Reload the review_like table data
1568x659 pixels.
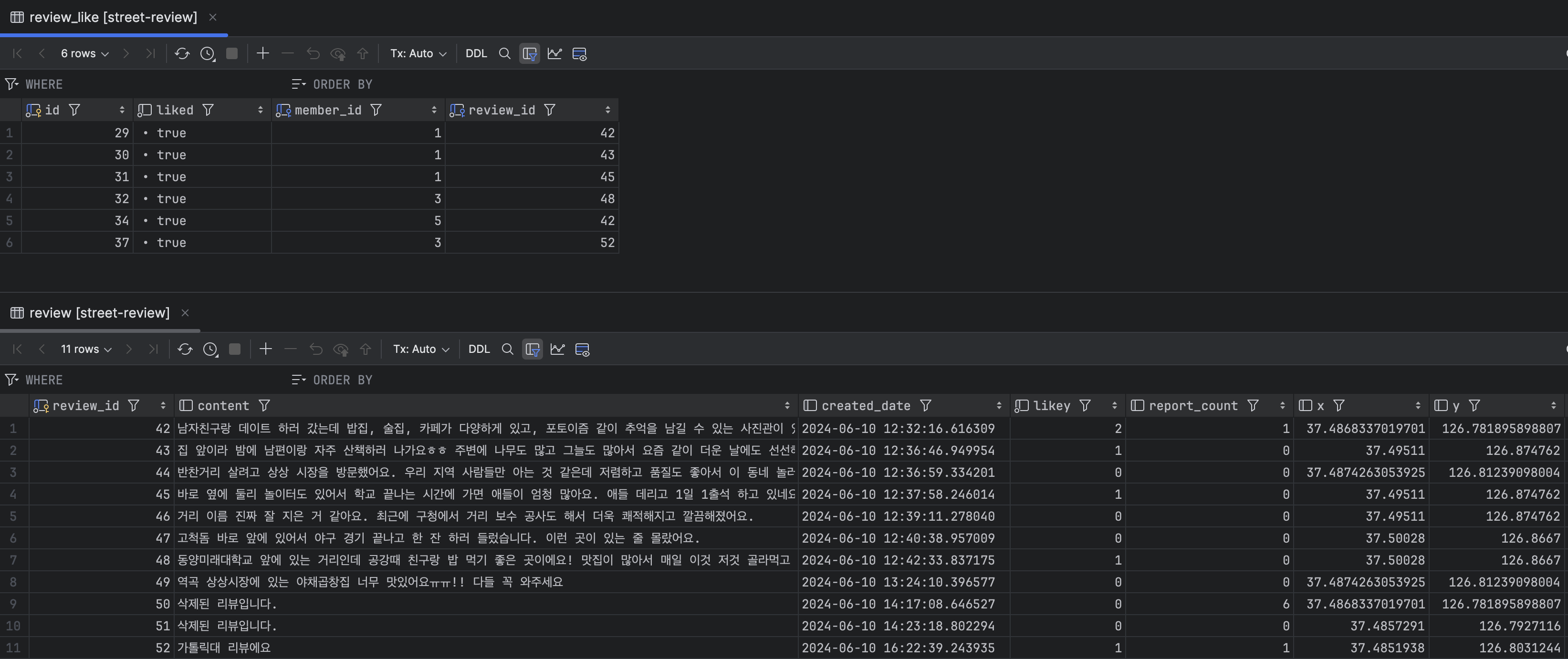181,53
